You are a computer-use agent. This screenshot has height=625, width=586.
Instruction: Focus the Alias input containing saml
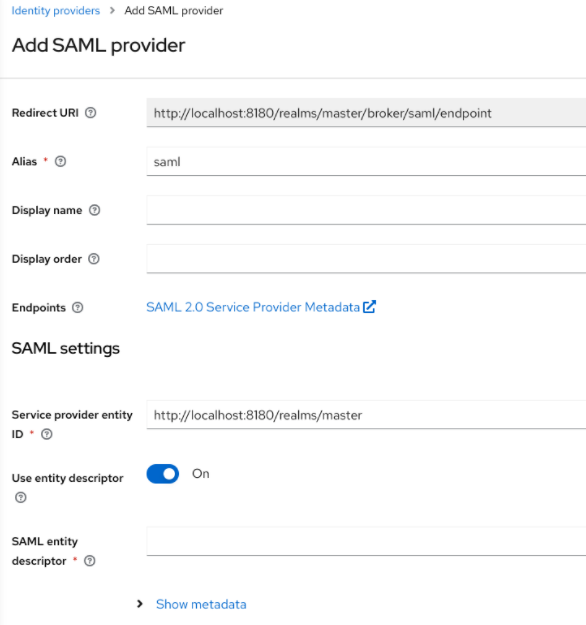click(366, 161)
